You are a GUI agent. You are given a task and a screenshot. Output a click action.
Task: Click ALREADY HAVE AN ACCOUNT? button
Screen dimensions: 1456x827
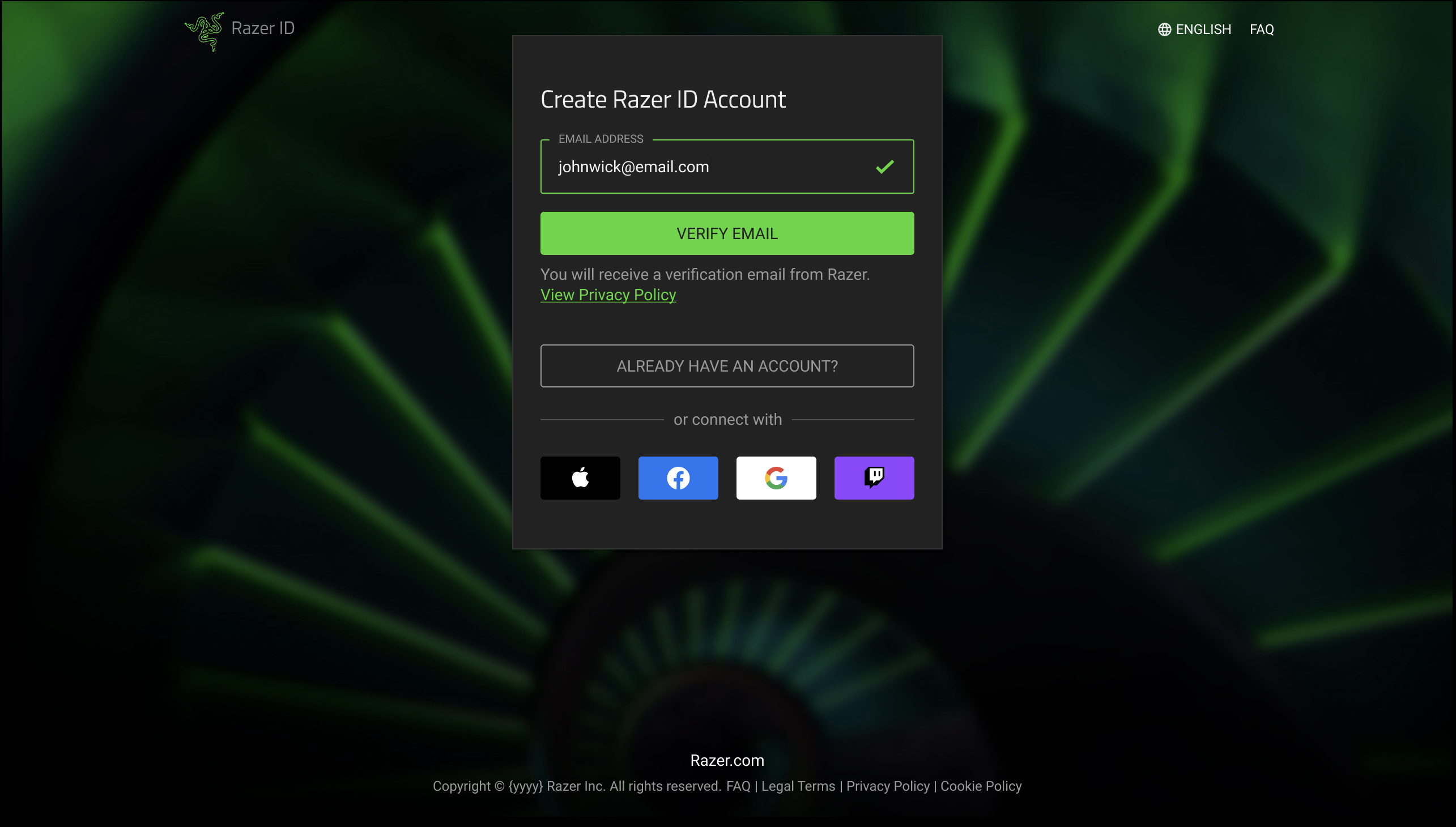(x=727, y=366)
